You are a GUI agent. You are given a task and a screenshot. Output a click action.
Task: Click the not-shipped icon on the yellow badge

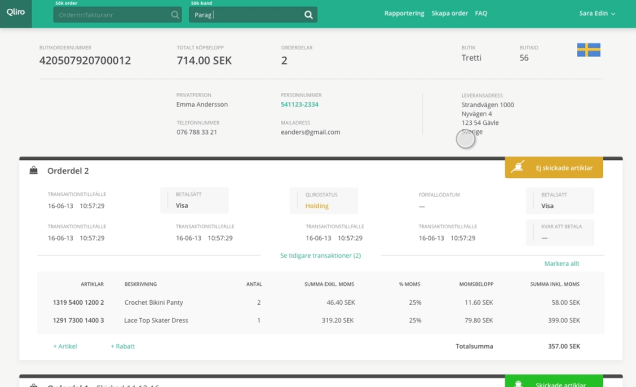[518, 167]
